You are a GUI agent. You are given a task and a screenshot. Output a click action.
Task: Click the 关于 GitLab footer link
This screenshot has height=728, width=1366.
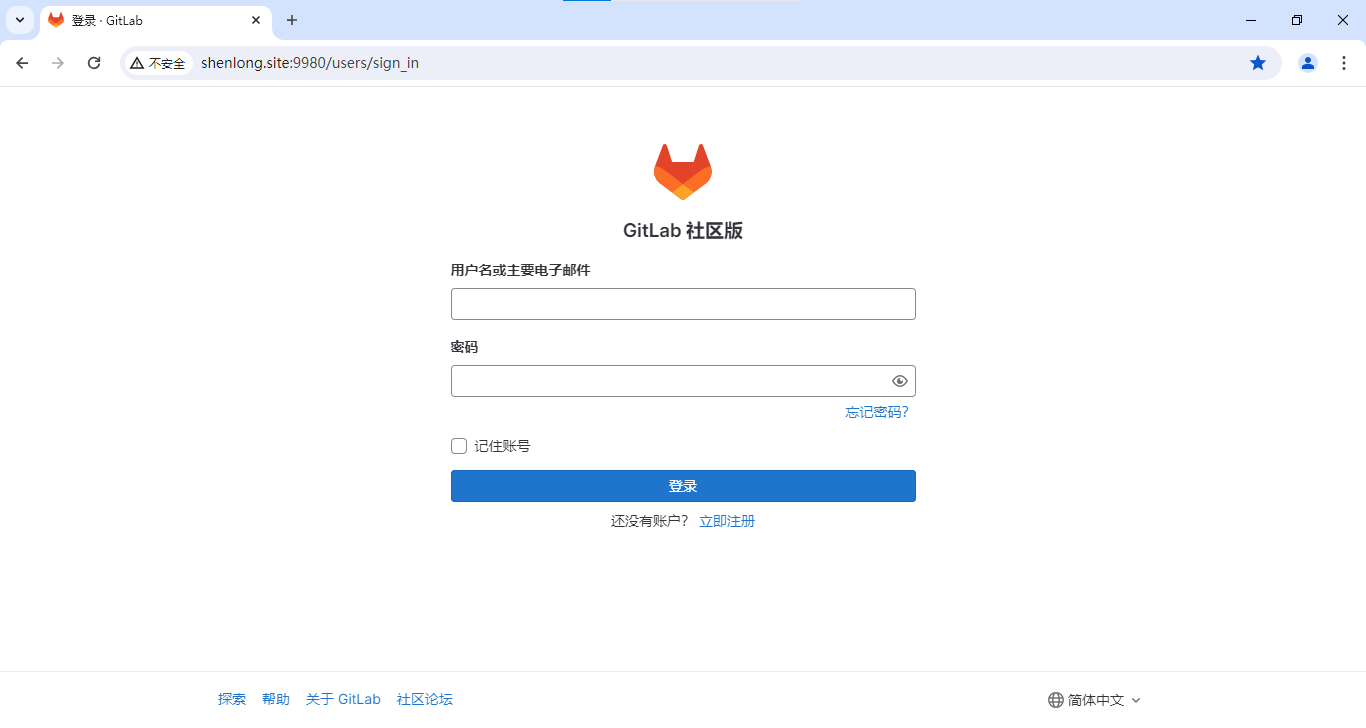point(343,699)
